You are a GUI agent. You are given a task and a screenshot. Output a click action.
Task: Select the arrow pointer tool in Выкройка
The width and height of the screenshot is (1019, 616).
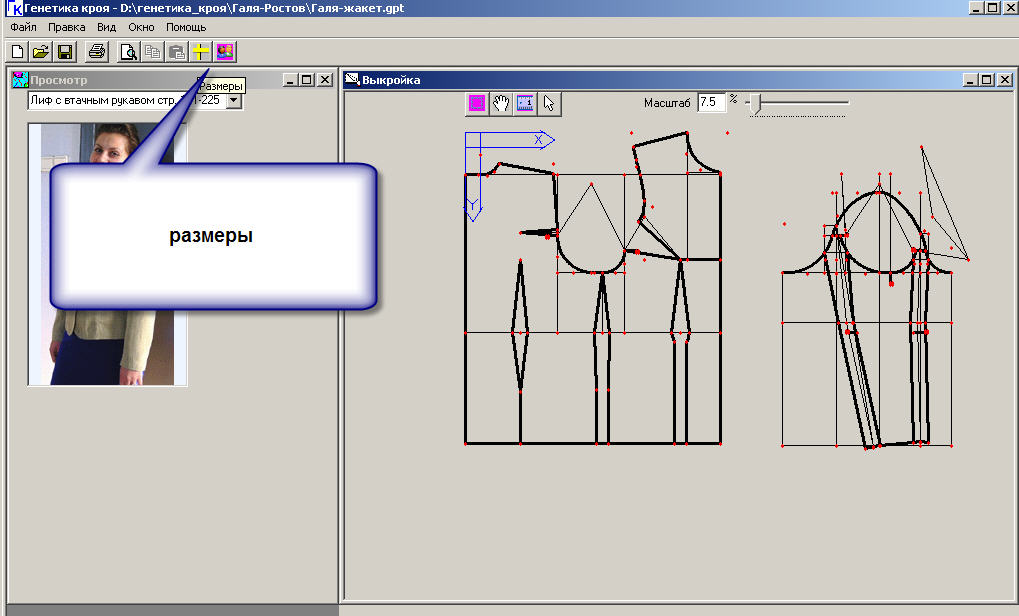point(549,103)
